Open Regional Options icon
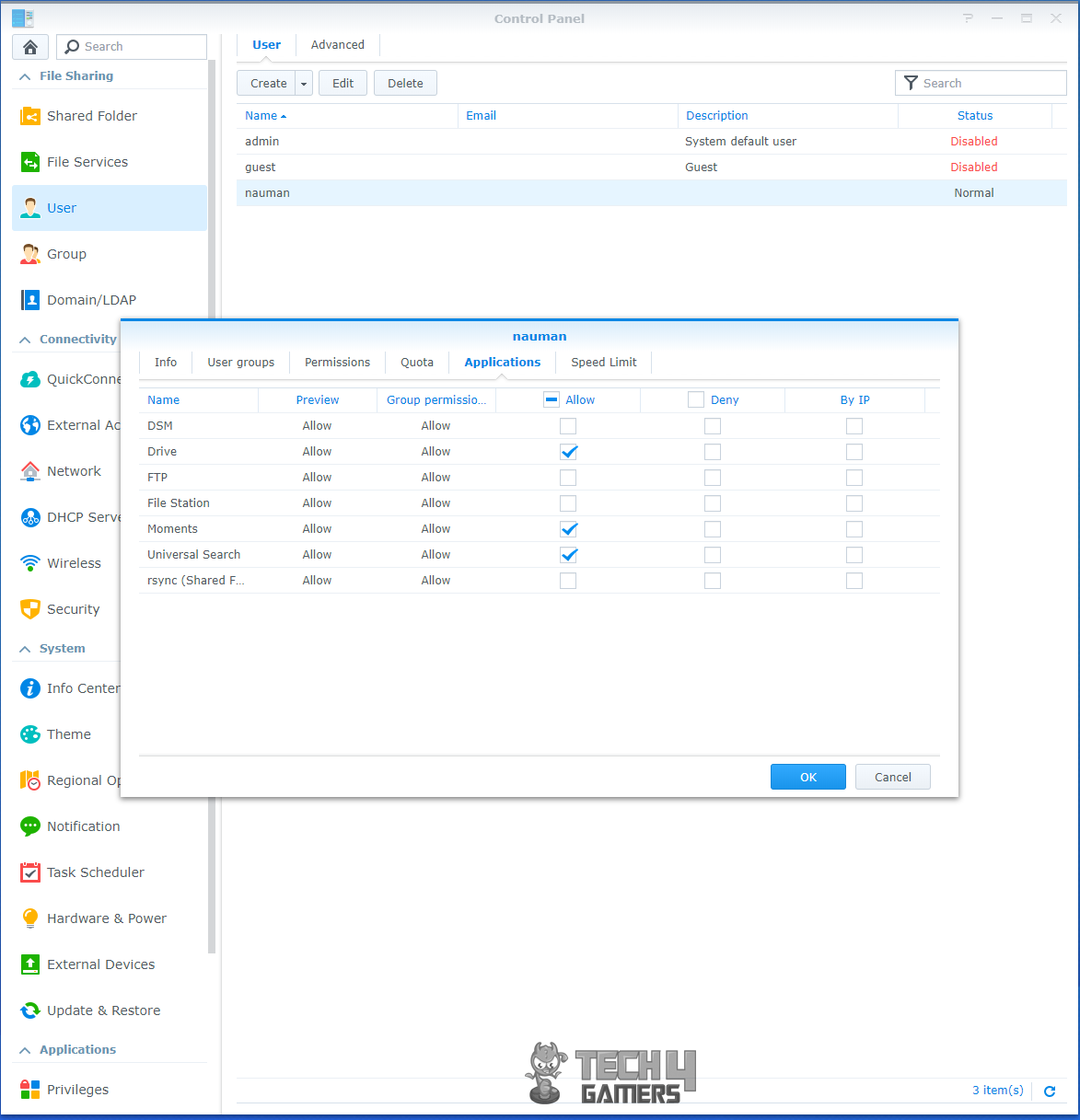Image resolution: width=1080 pixels, height=1120 pixels. point(30,780)
